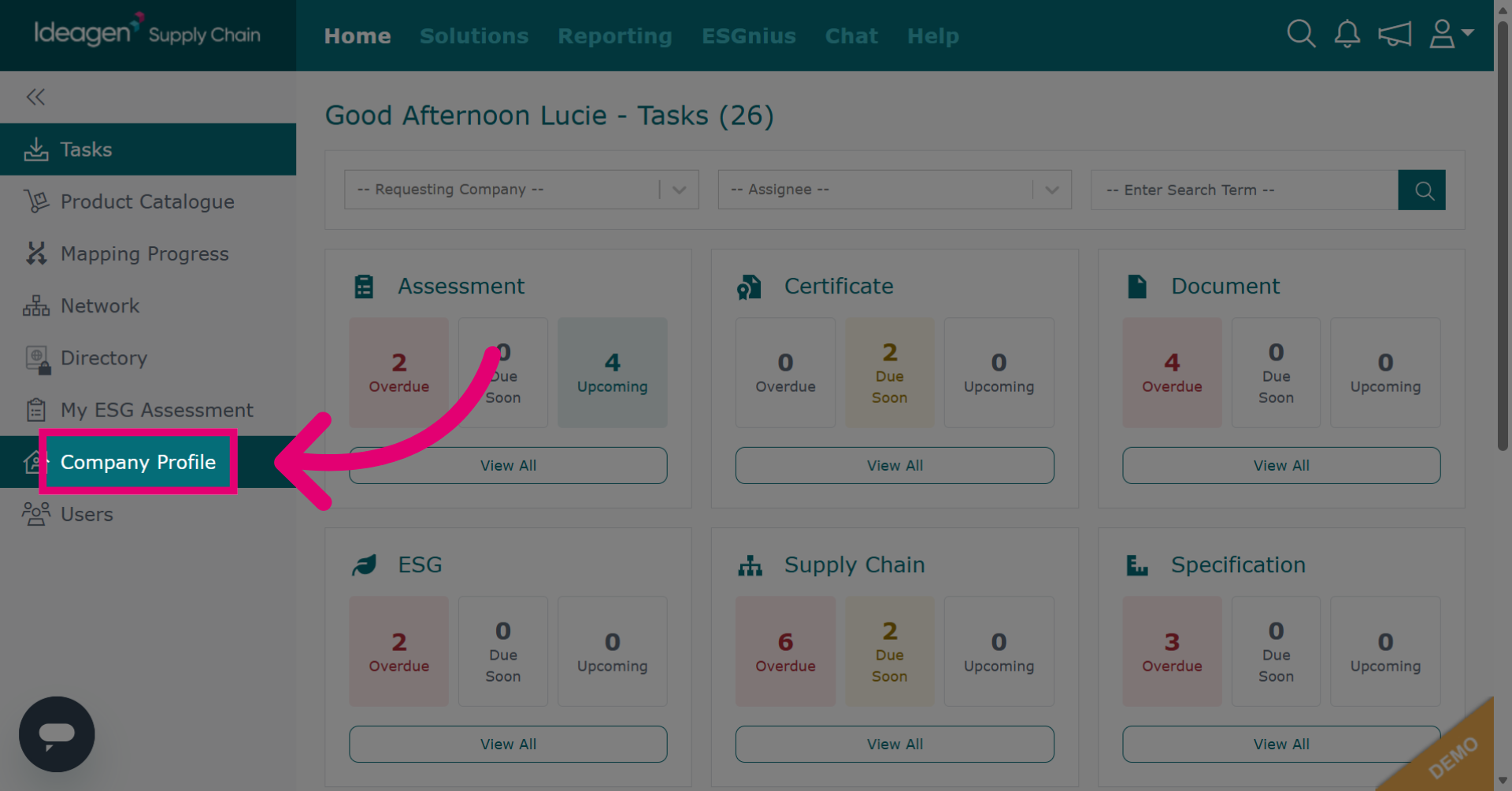This screenshot has height=791, width=1512.
Task: Click View All under Specification
Action: coord(1281,744)
